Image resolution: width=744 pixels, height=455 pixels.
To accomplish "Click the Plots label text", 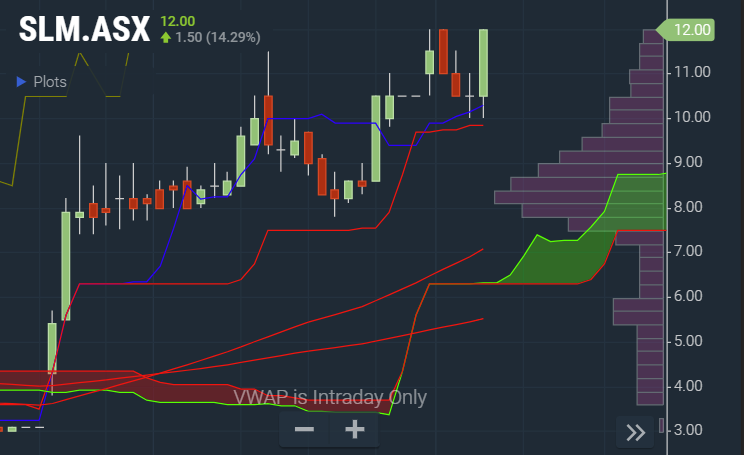I will click(x=50, y=82).
